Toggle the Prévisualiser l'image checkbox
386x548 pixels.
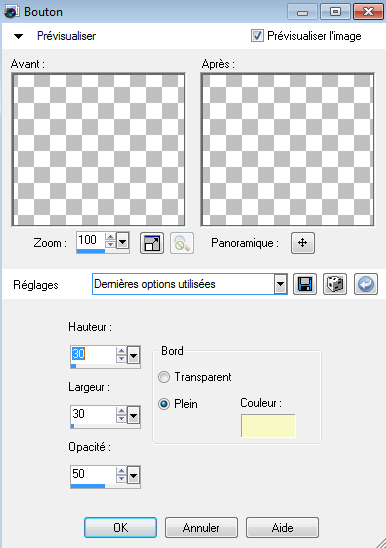point(257,36)
